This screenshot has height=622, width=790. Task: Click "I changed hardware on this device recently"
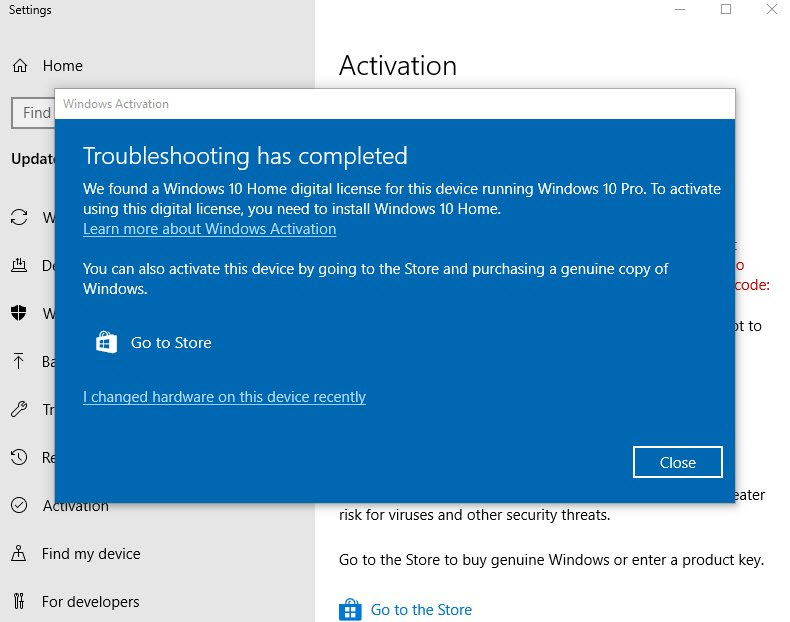point(224,397)
